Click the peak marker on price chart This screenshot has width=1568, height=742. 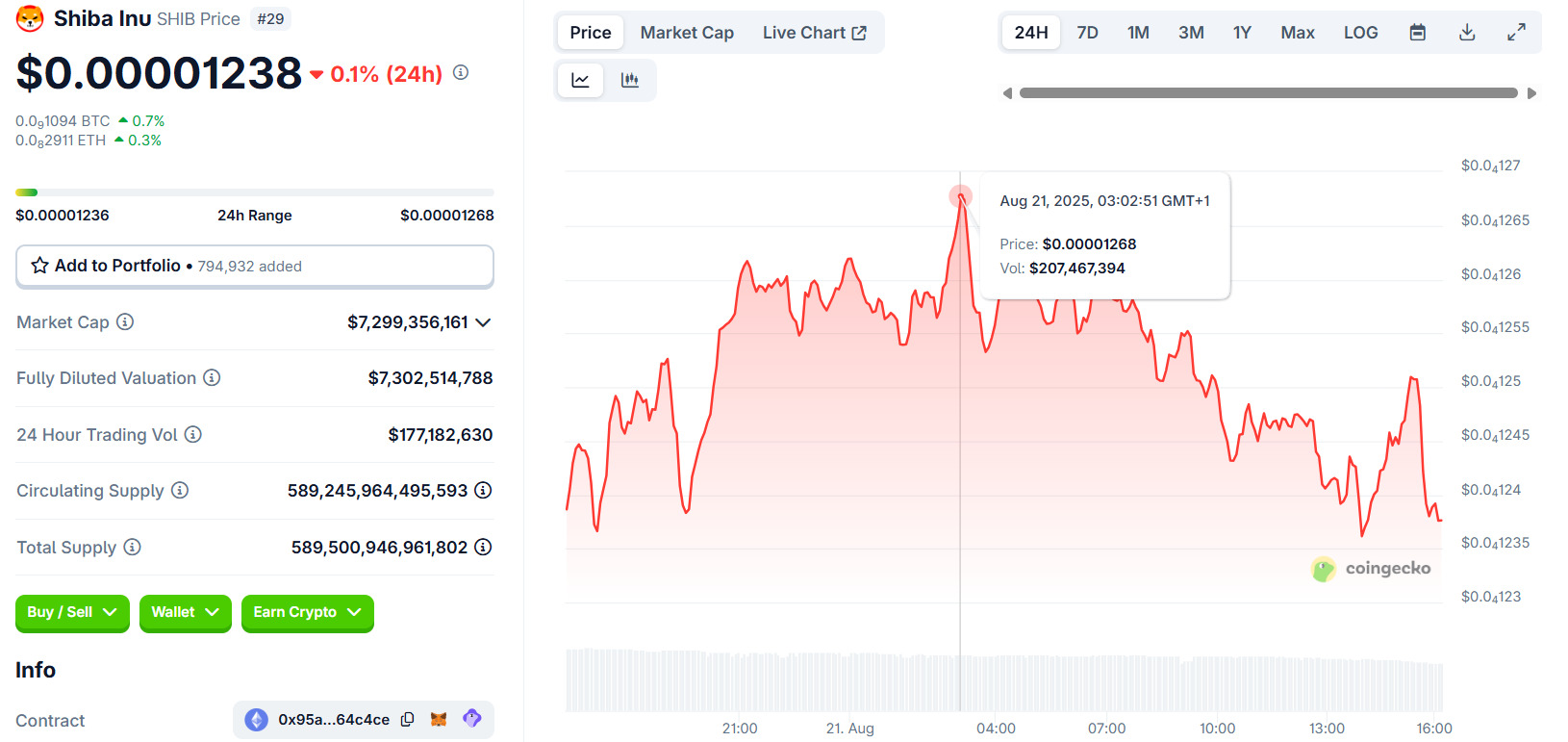(960, 197)
